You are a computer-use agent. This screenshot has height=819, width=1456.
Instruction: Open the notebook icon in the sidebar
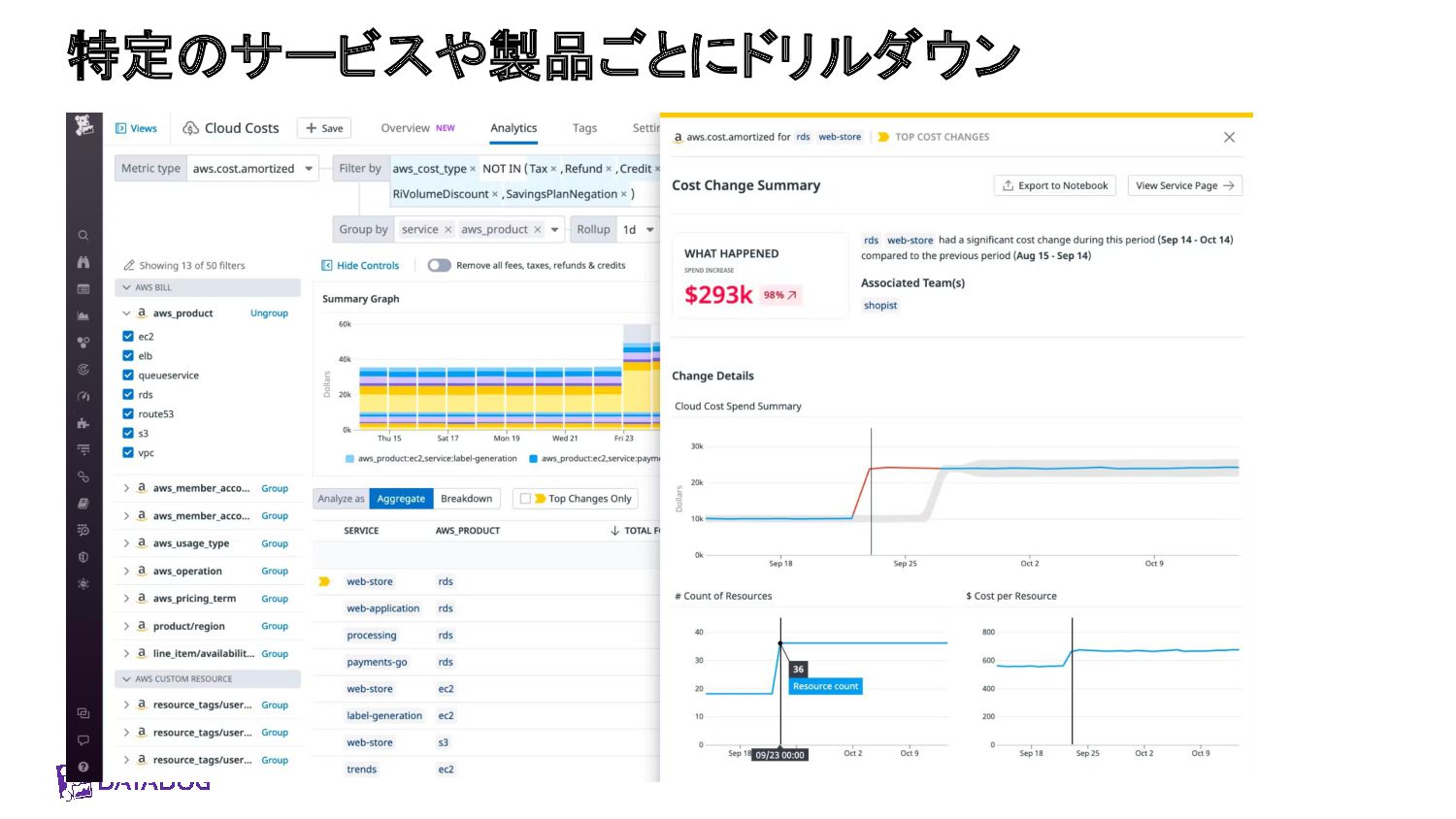83,503
